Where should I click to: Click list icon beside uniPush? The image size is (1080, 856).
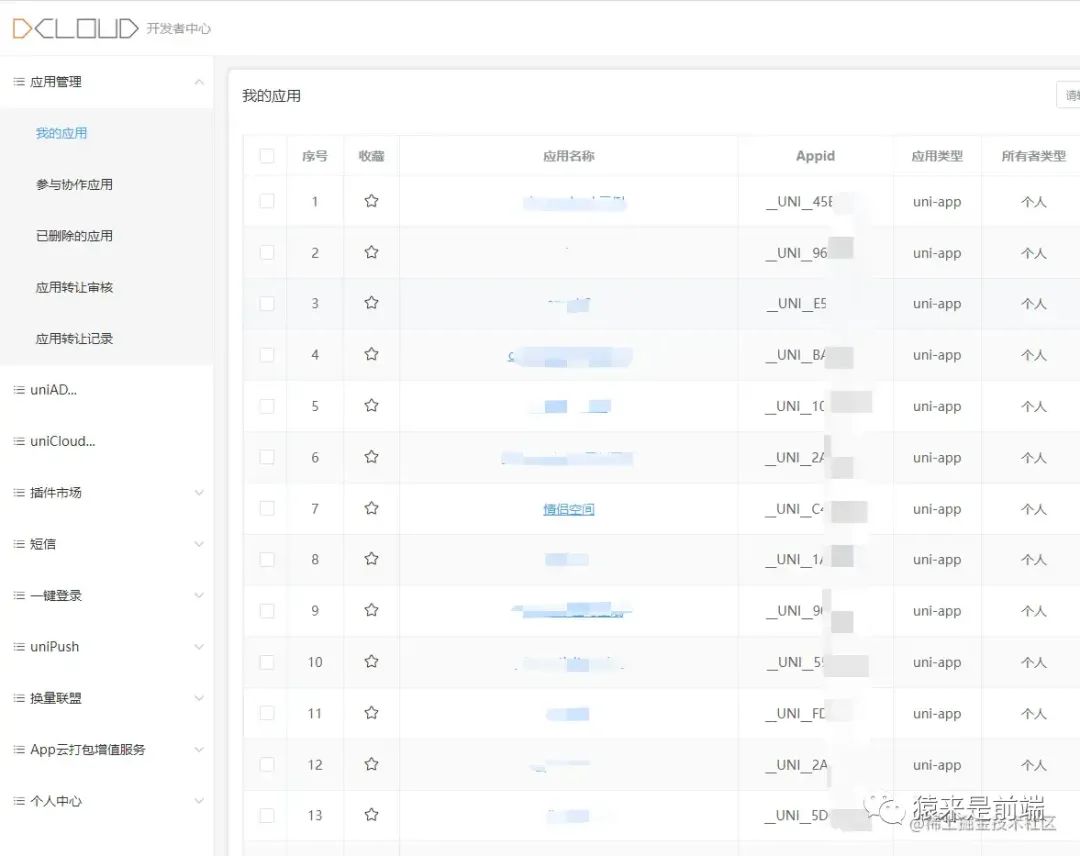[19, 647]
